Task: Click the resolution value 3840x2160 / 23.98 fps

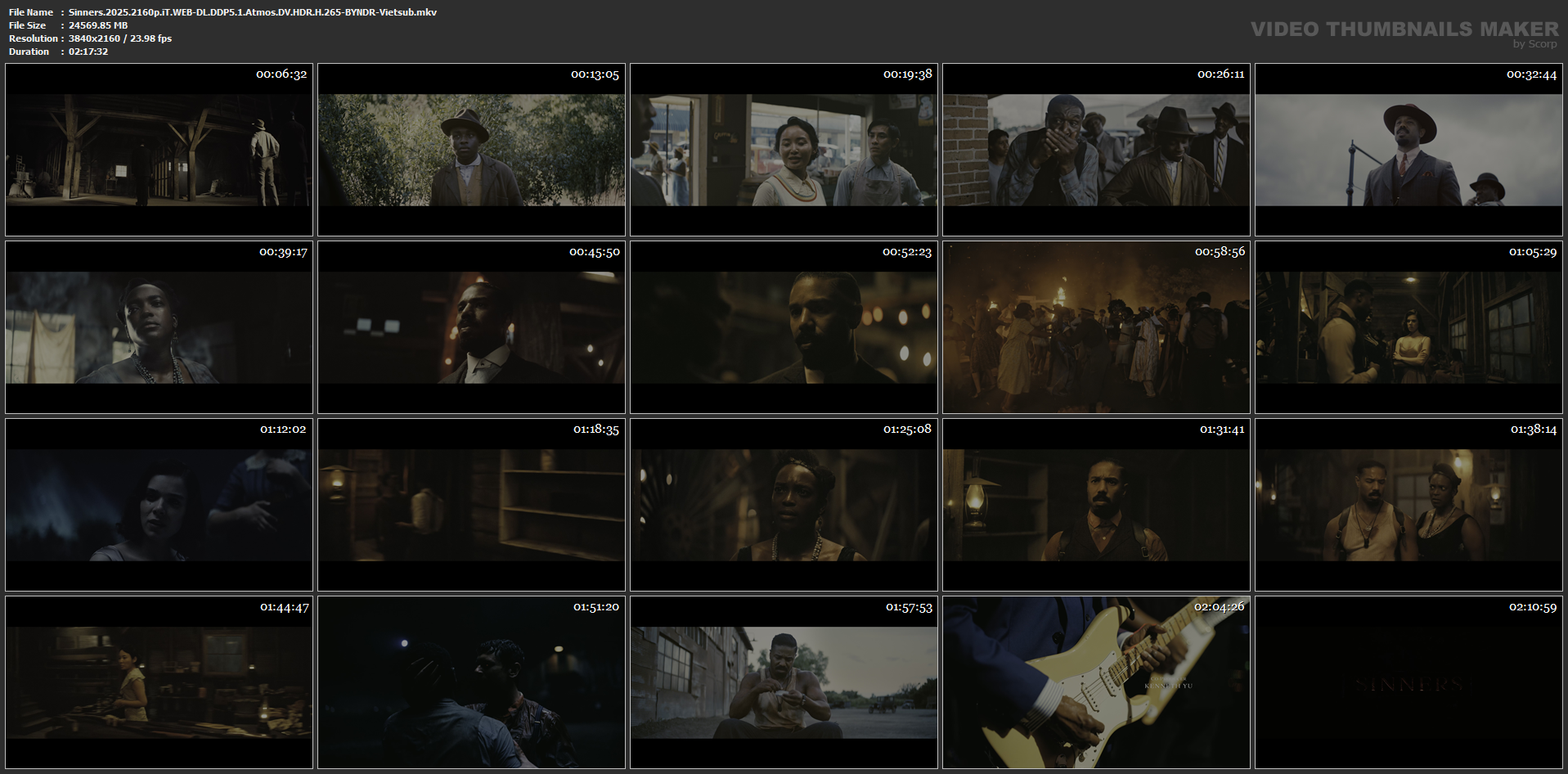Action: pyautogui.click(x=120, y=38)
